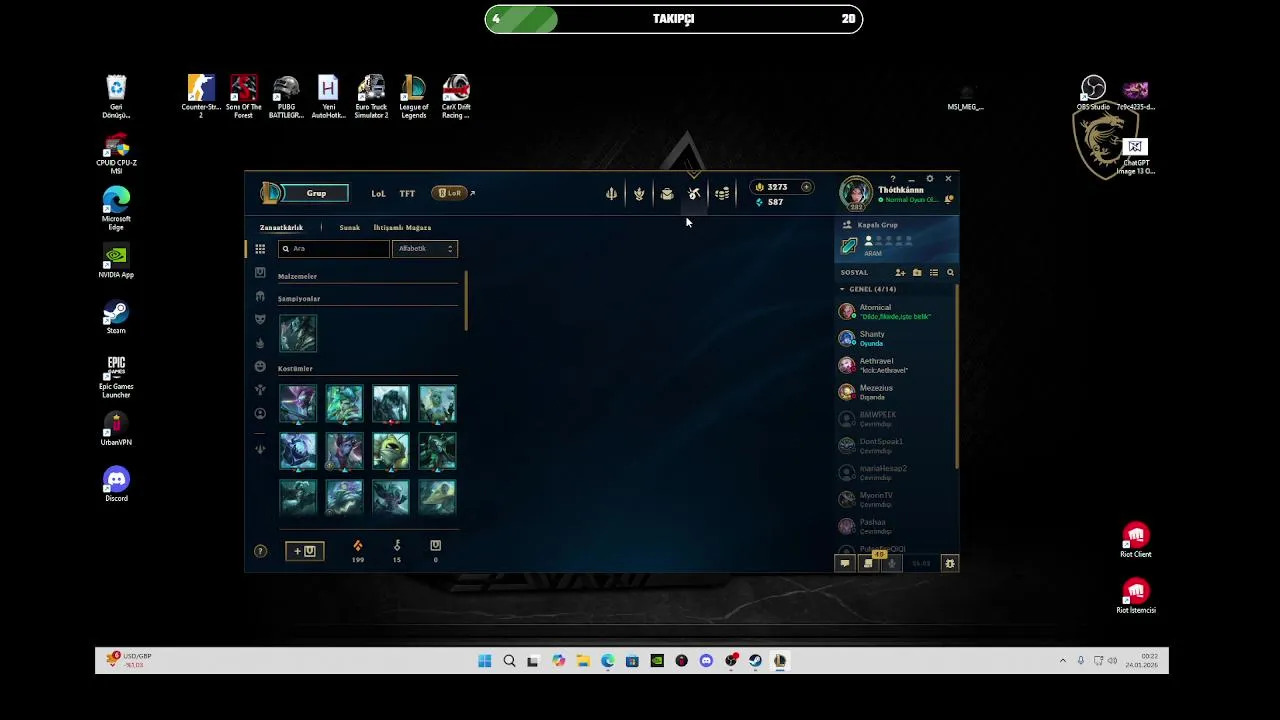Select the all-items grid filter icon
The height and width of the screenshot is (720, 1280).
click(x=260, y=249)
